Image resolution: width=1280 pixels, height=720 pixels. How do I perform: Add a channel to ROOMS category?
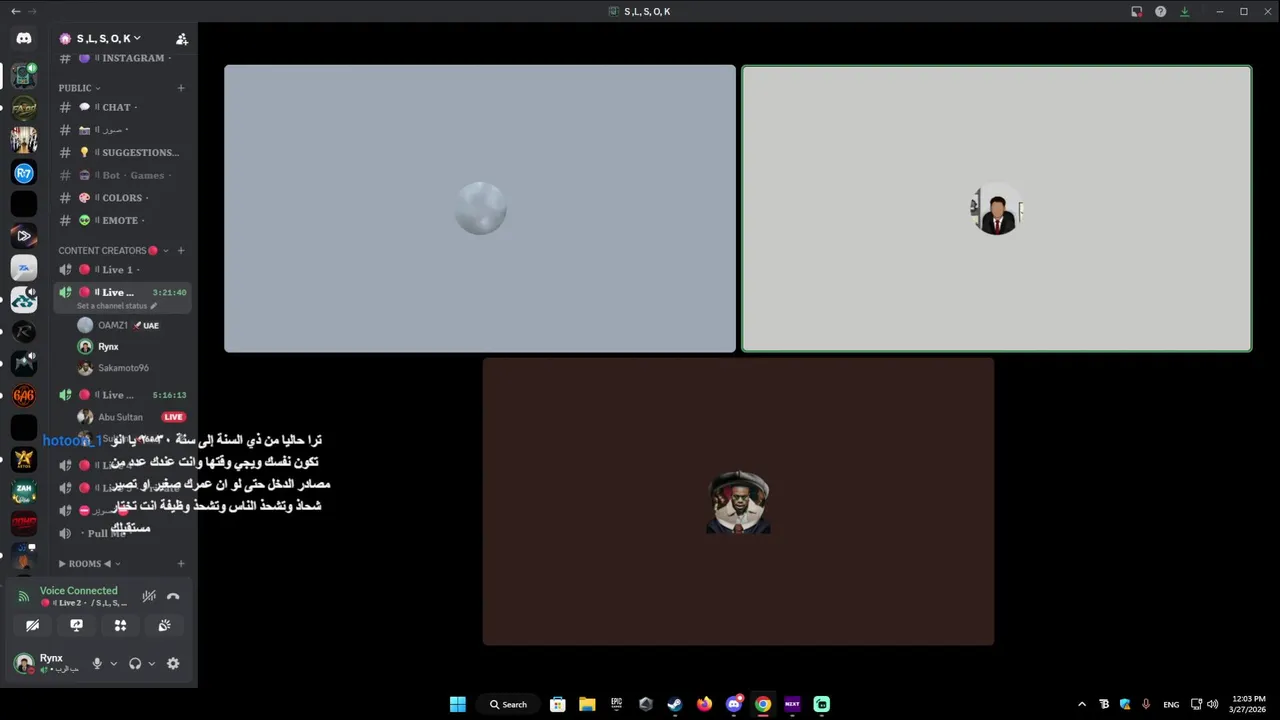pos(181,564)
